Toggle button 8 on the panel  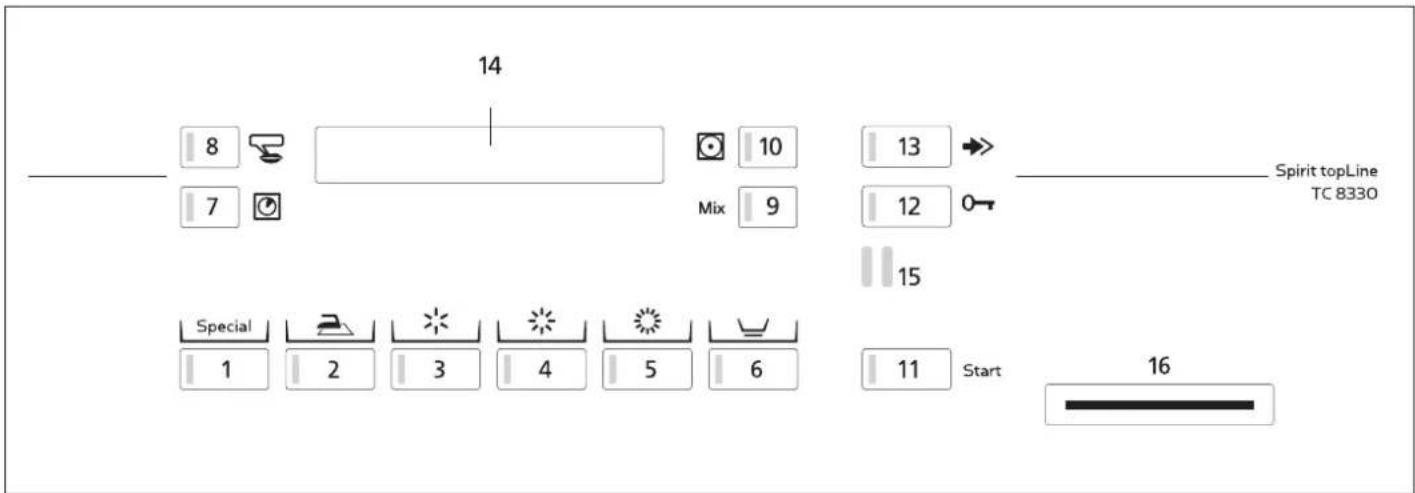(211, 147)
